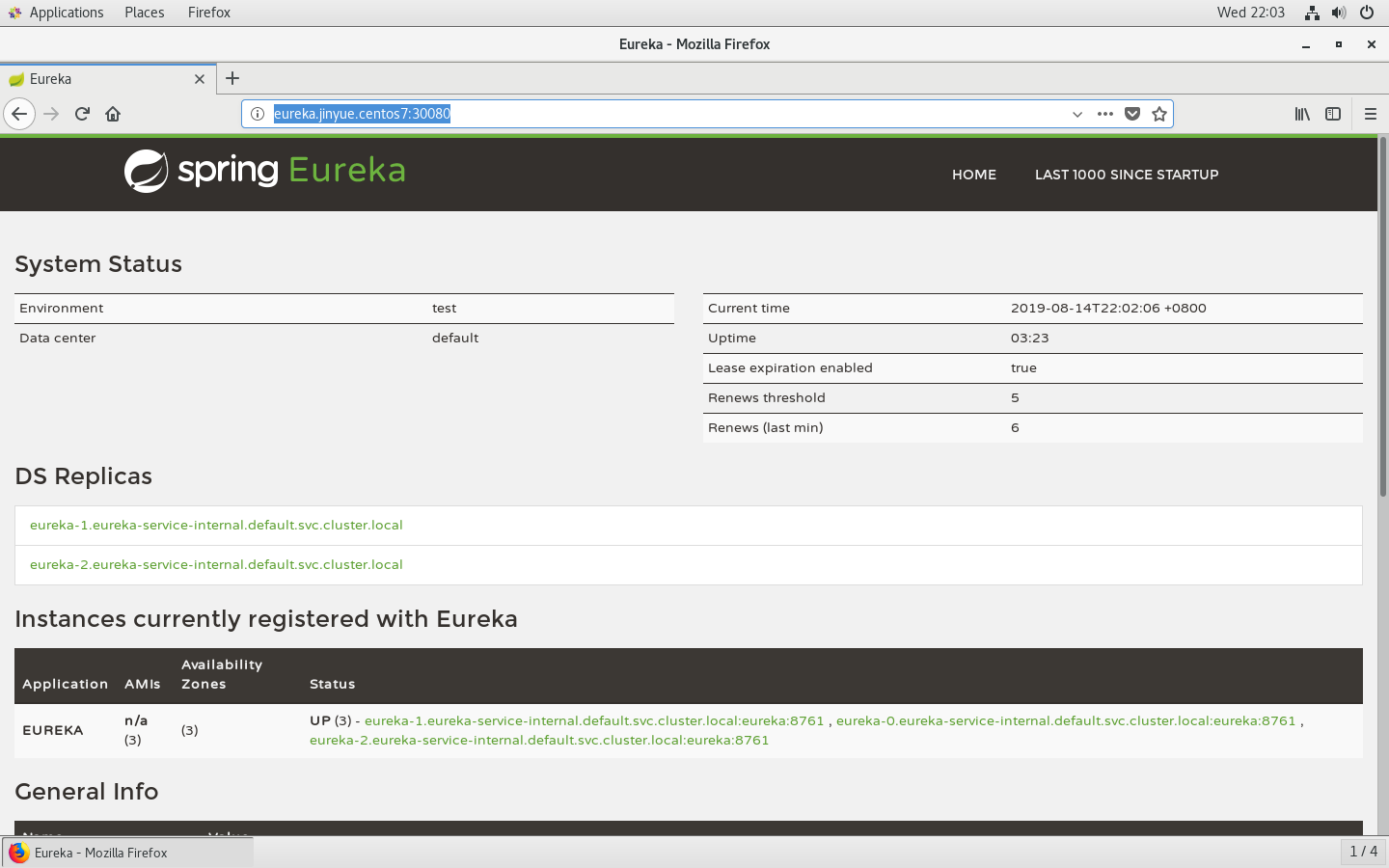
Task: Click the System Status heading
Action: [x=98, y=264]
